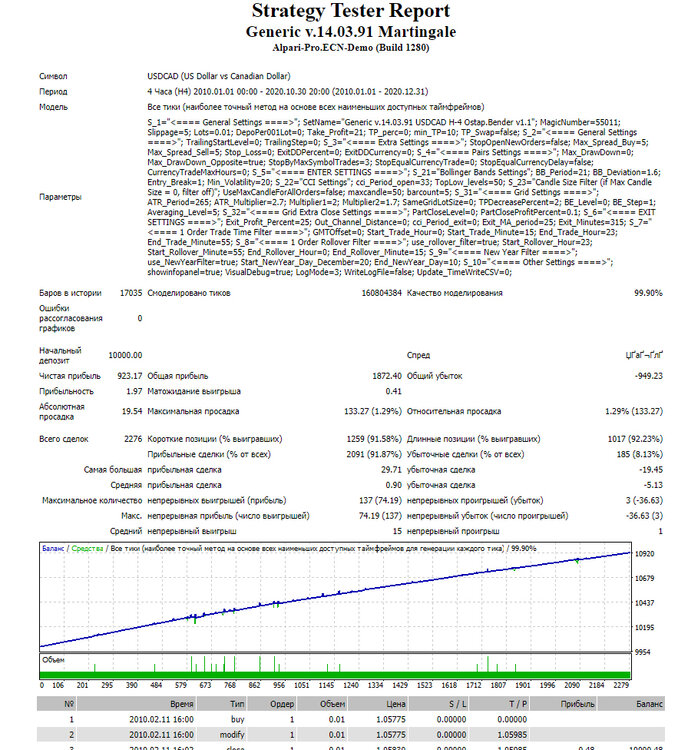Select loss trades value '185 (8.13%)'
This screenshot has height=750, width=678.
click(640, 454)
